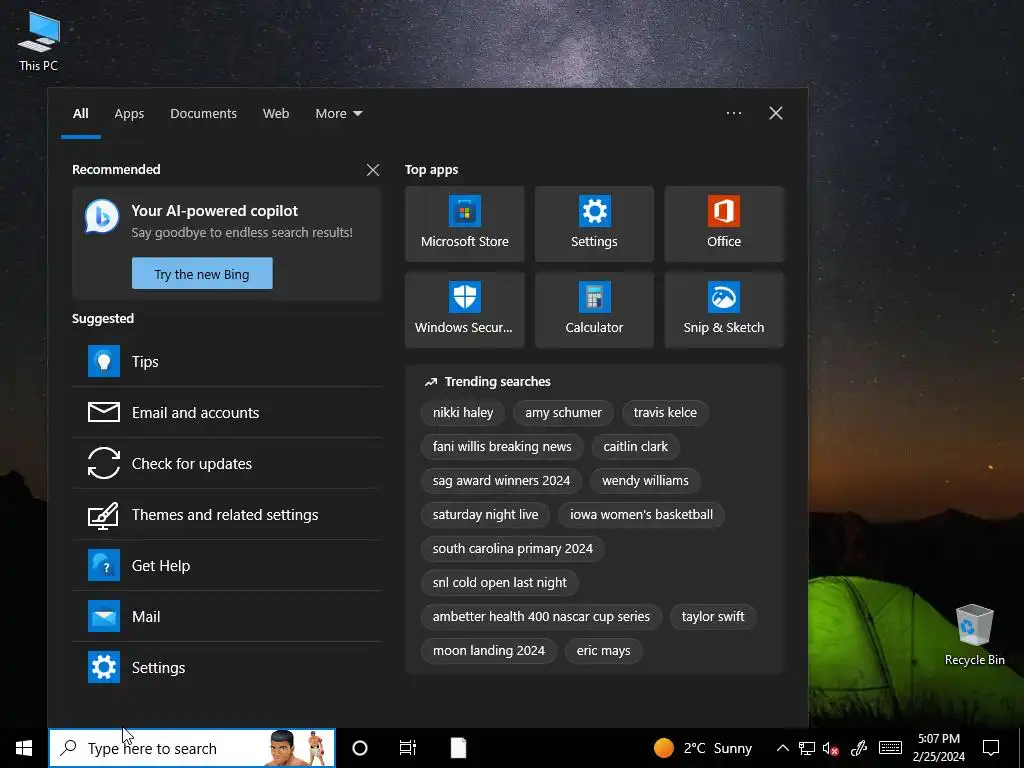Open Windows Security tile
The image size is (1024, 768).
point(464,310)
